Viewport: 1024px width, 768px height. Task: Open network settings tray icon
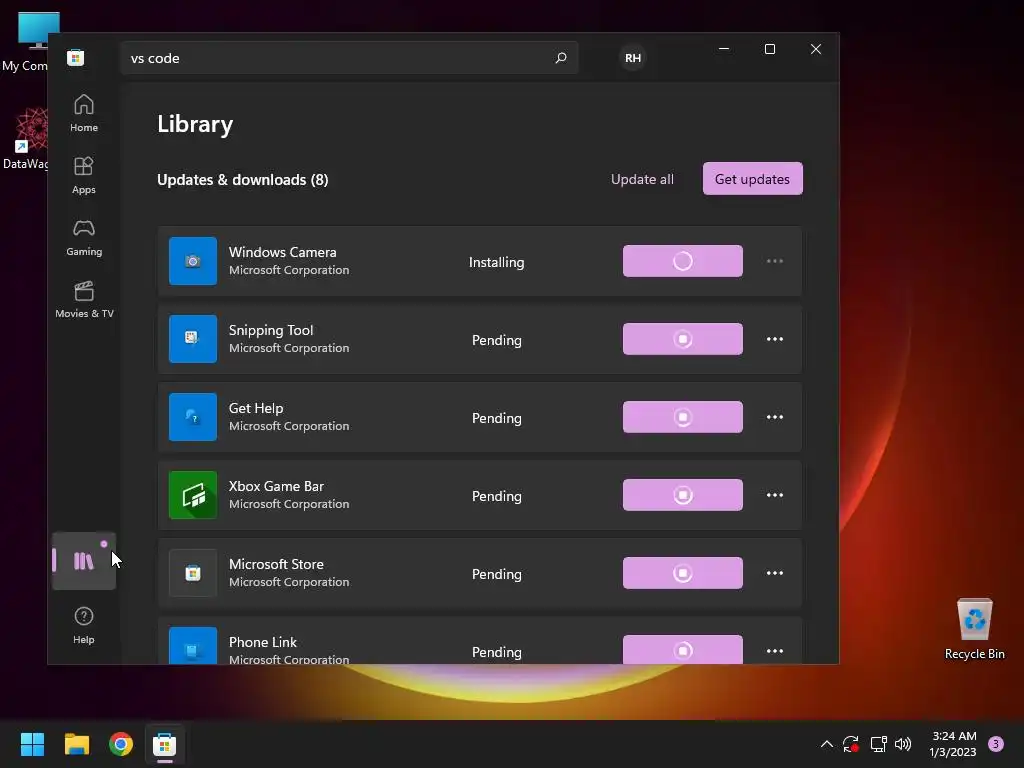(878, 744)
